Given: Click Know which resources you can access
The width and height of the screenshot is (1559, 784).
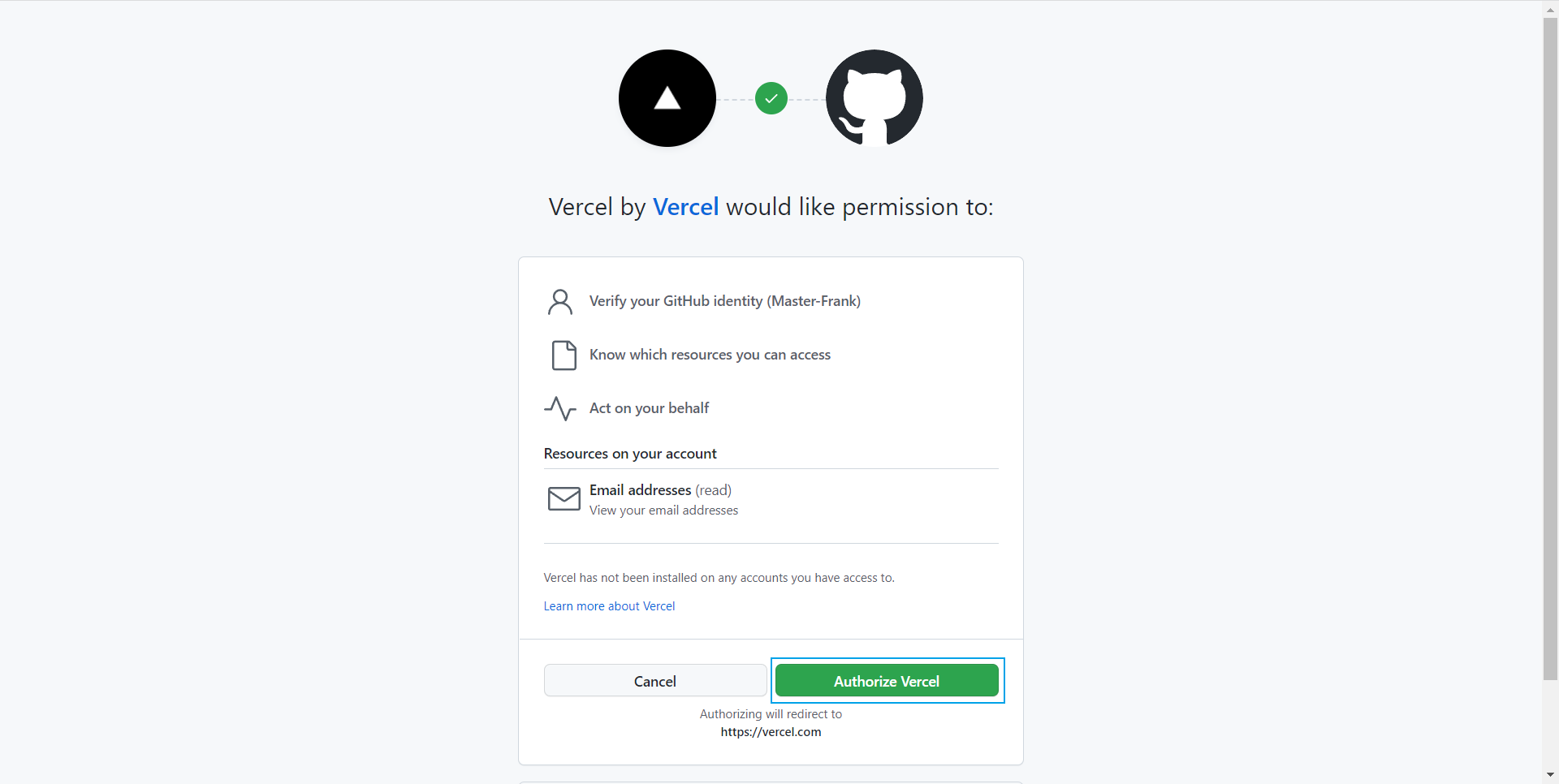Looking at the screenshot, I should [710, 355].
